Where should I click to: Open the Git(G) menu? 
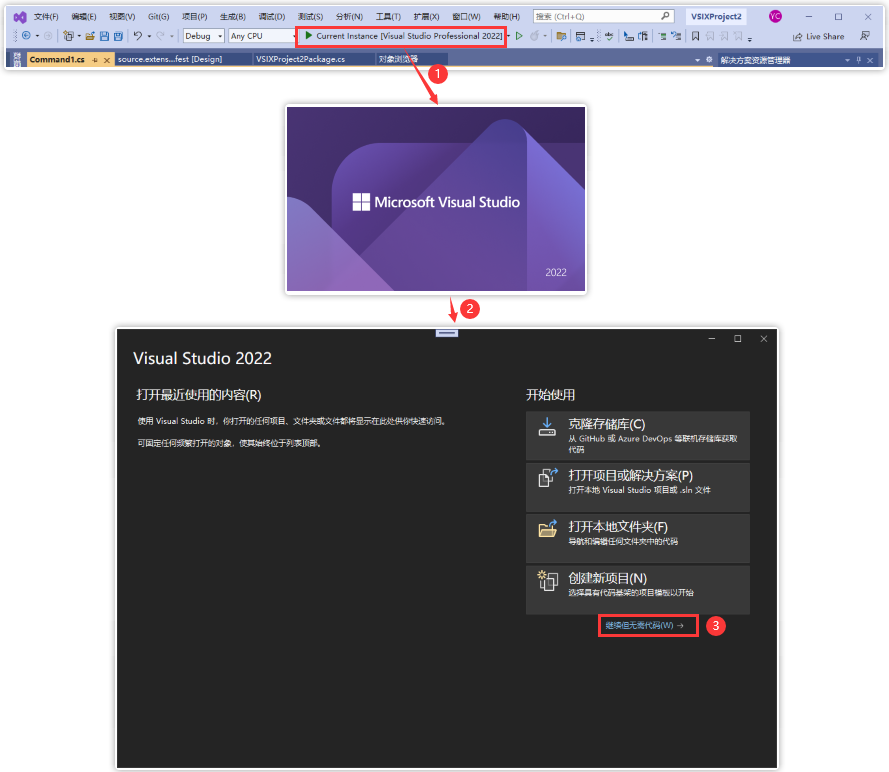click(x=158, y=16)
